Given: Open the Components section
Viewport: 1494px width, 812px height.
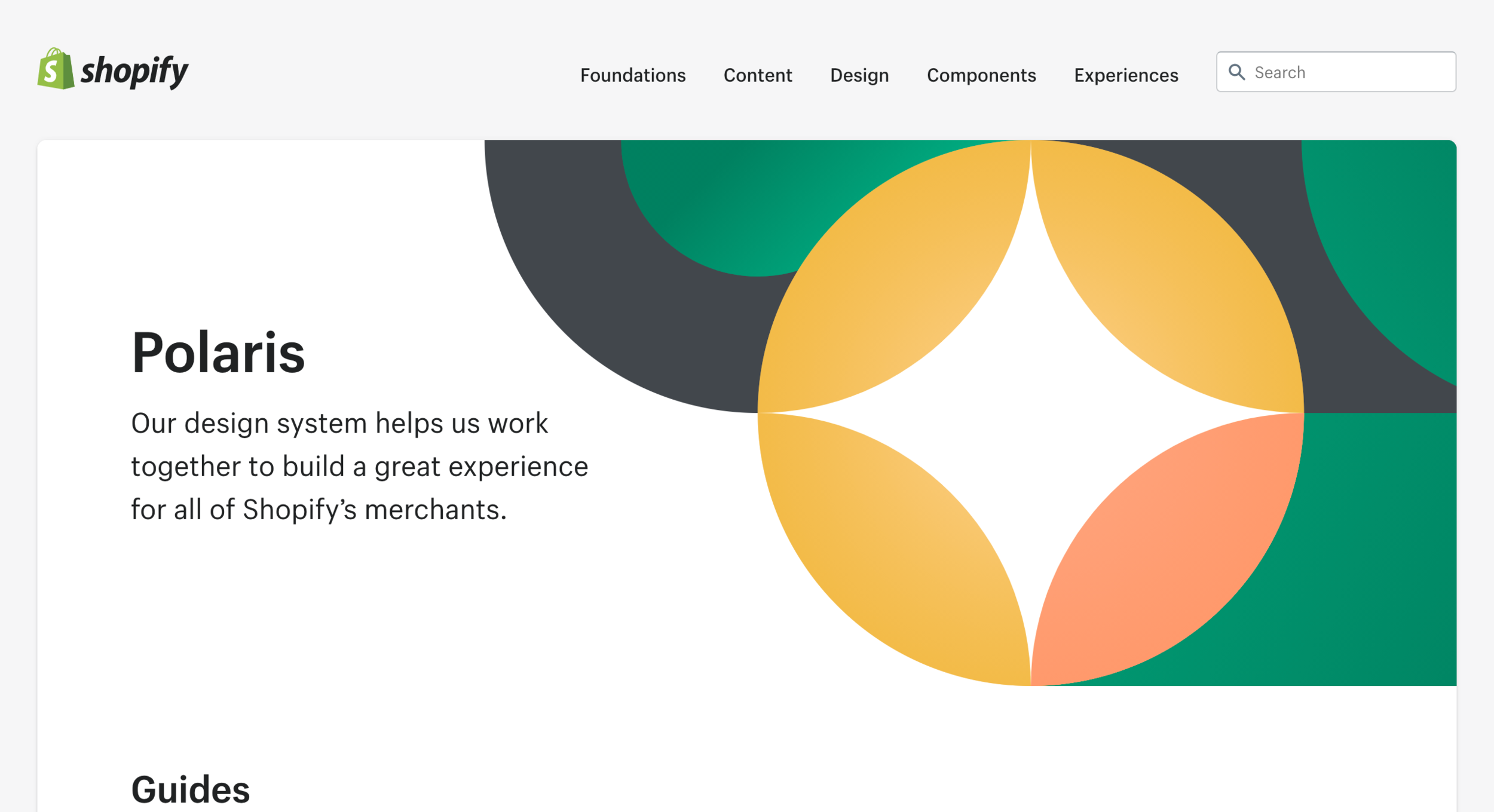Looking at the screenshot, I should pyautogui.click(x=981, y=75).
